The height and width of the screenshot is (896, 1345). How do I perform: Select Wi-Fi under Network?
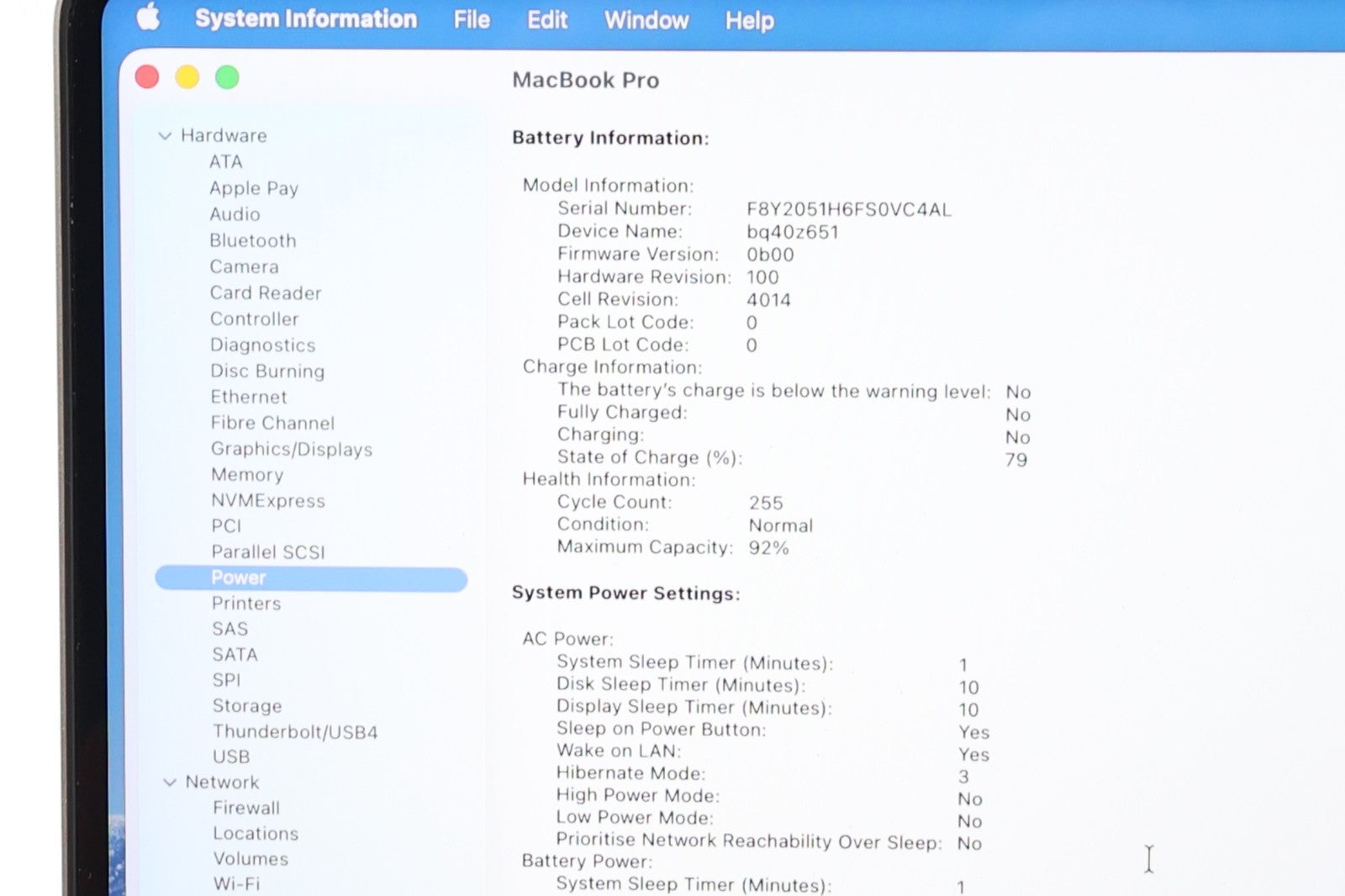click(236, 884)
